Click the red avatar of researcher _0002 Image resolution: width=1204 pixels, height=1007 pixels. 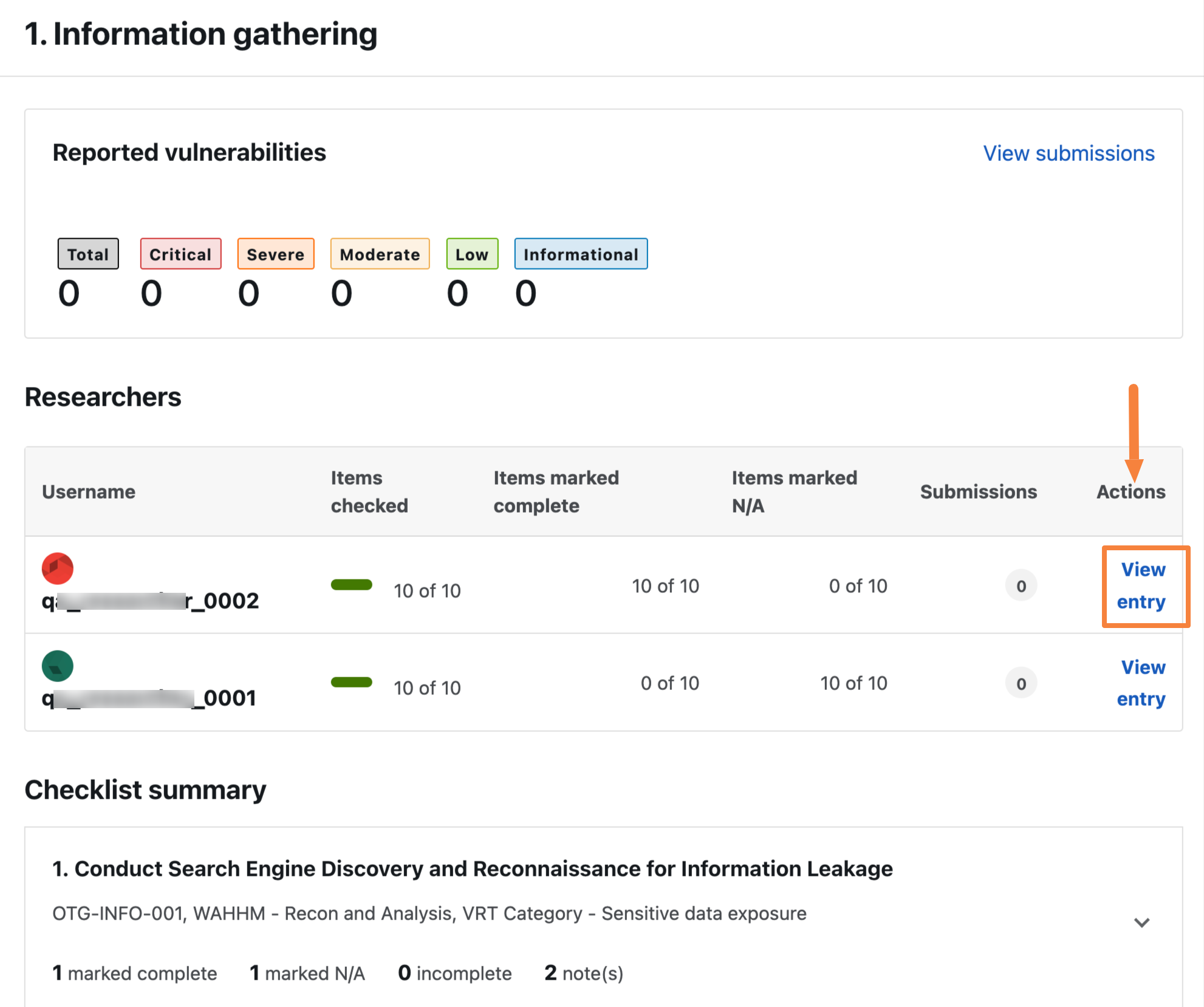(x=58, y=568)
